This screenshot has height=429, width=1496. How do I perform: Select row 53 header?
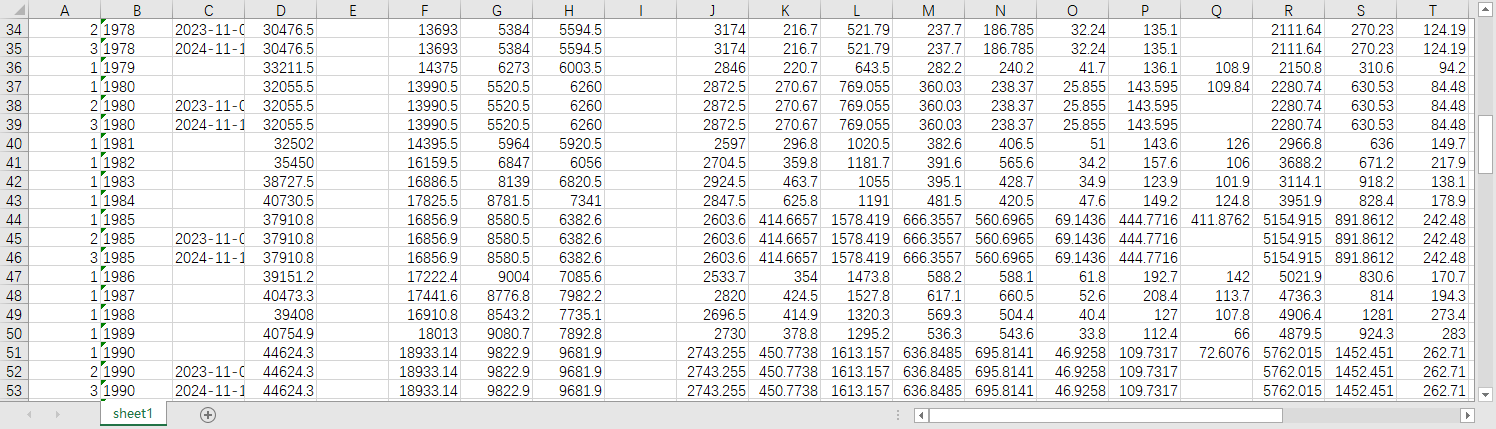[x=15, y=391]
